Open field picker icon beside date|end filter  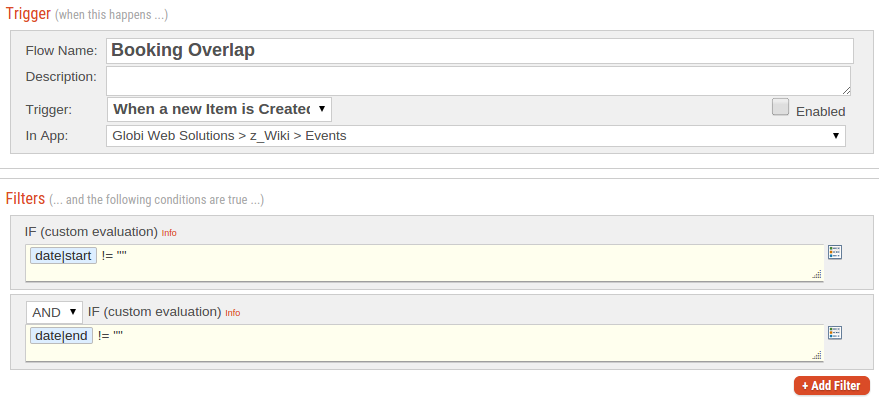point(835,333)
